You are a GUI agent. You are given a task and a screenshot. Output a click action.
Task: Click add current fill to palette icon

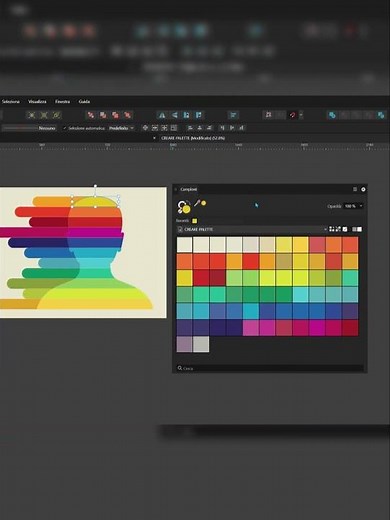coord(332,229)
